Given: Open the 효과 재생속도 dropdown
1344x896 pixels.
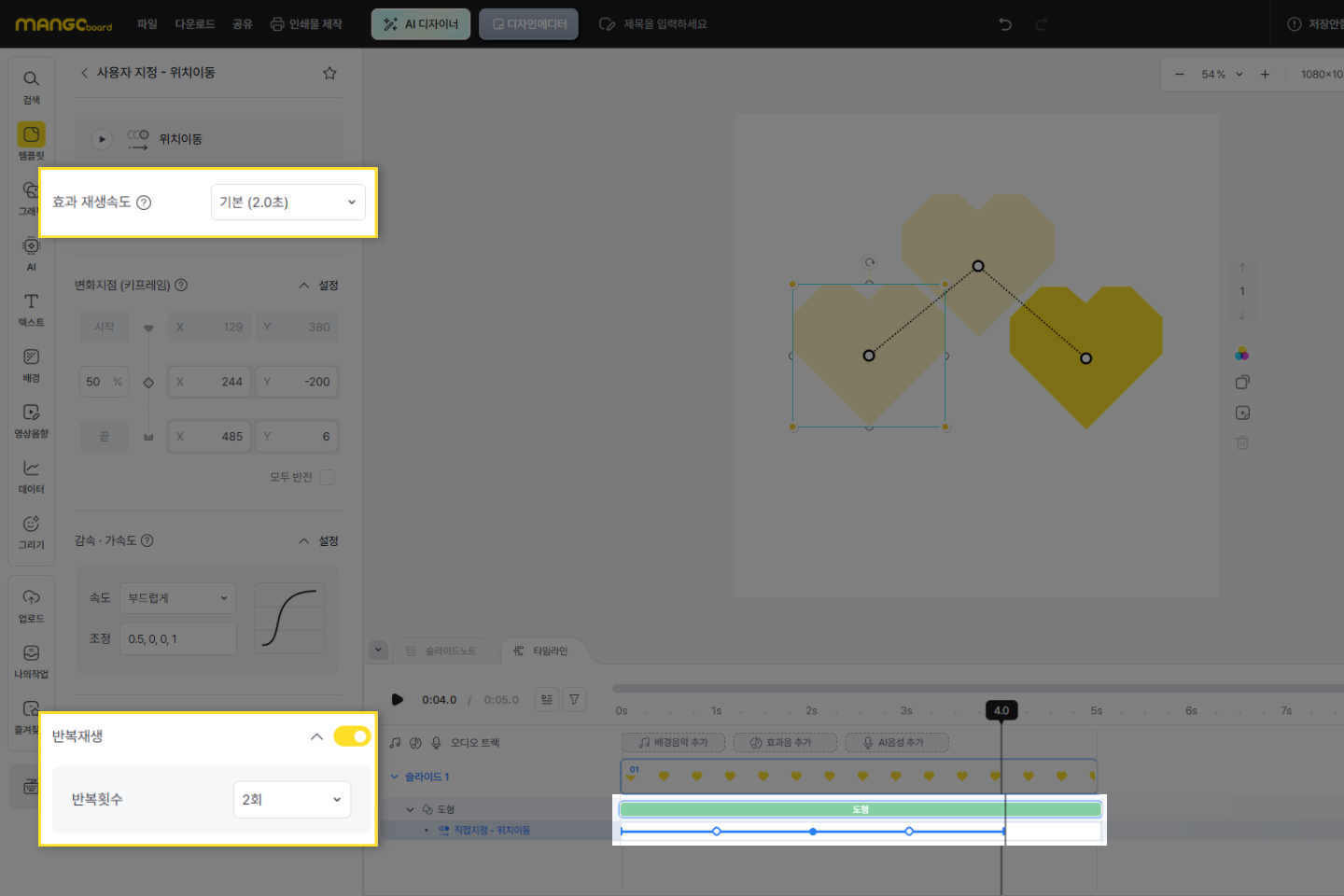Looking at the screenshot, I should (x=287, y=203).
